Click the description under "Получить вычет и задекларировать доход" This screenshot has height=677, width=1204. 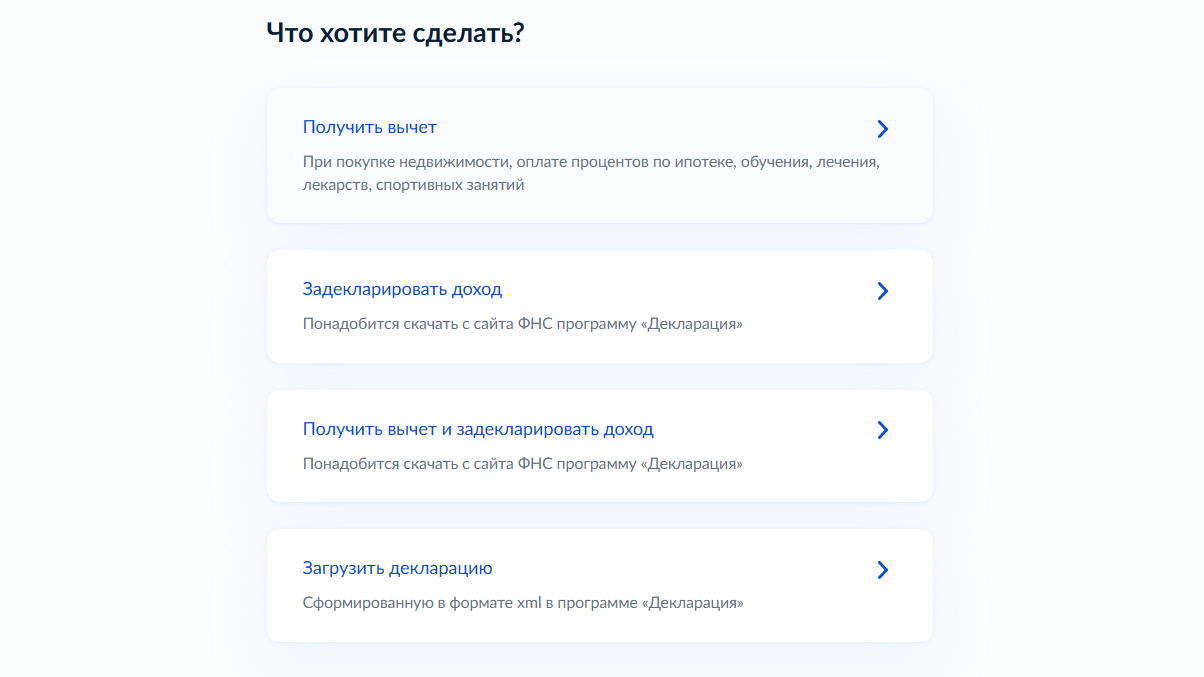tap(522, 465)
